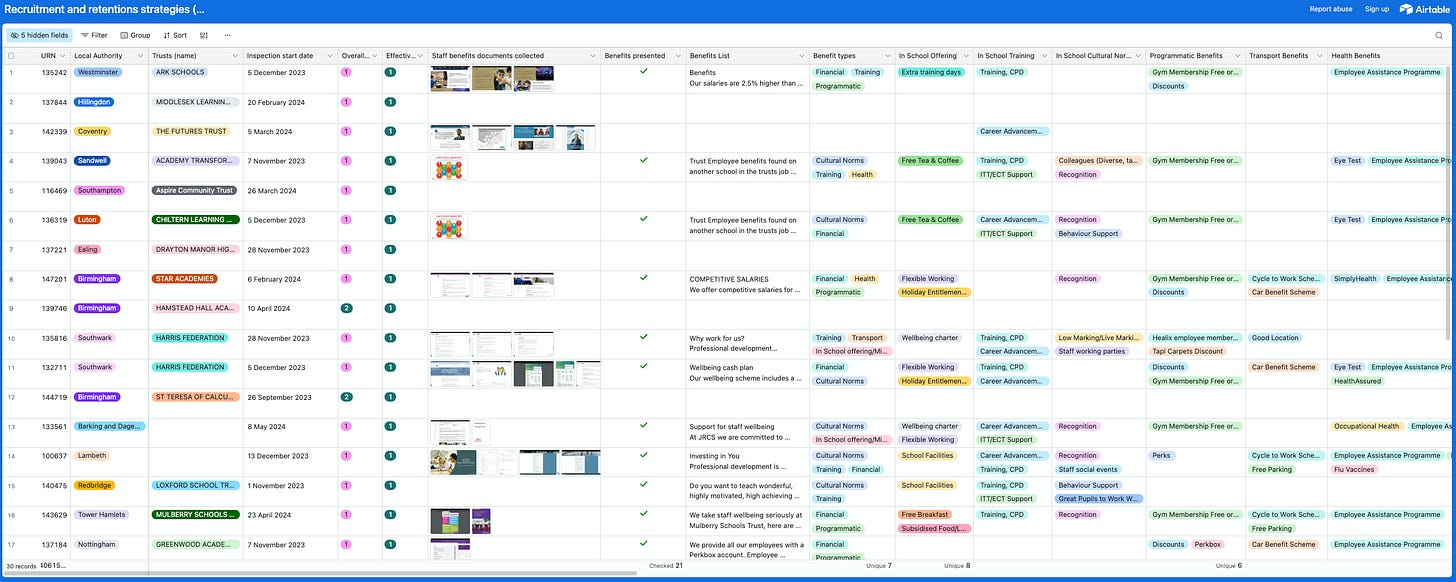The image size is (1456, 582).
Task: Select the Coventry local authority tag
Action: coord(92,131)
